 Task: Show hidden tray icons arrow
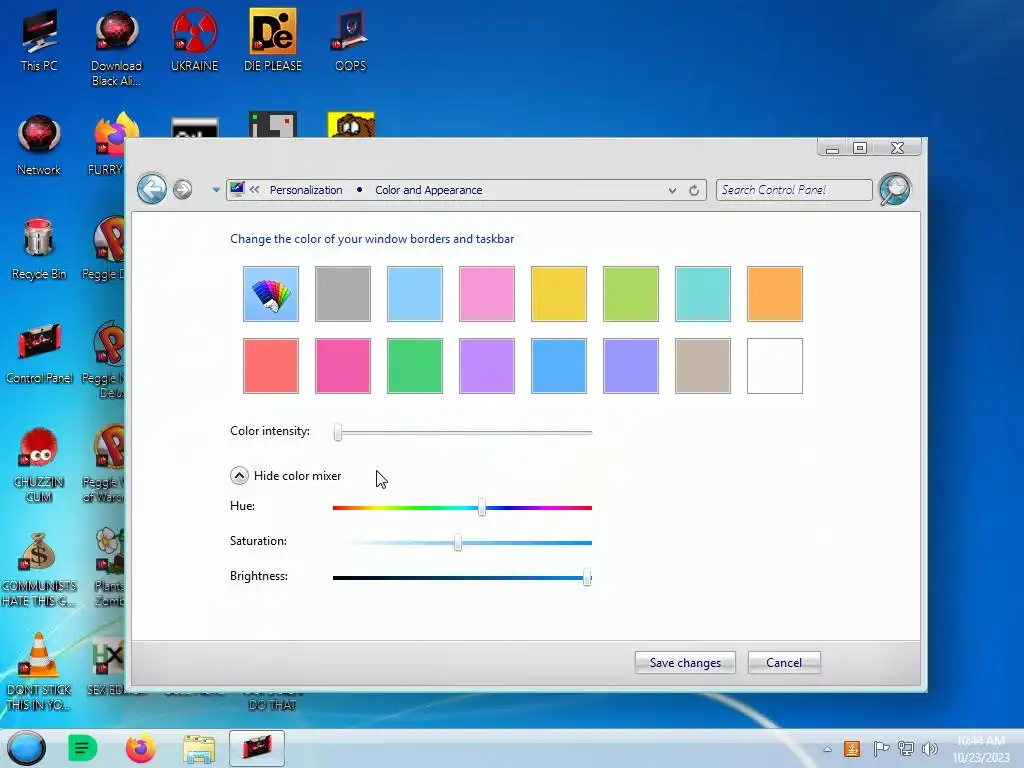[x=827, y=749]
